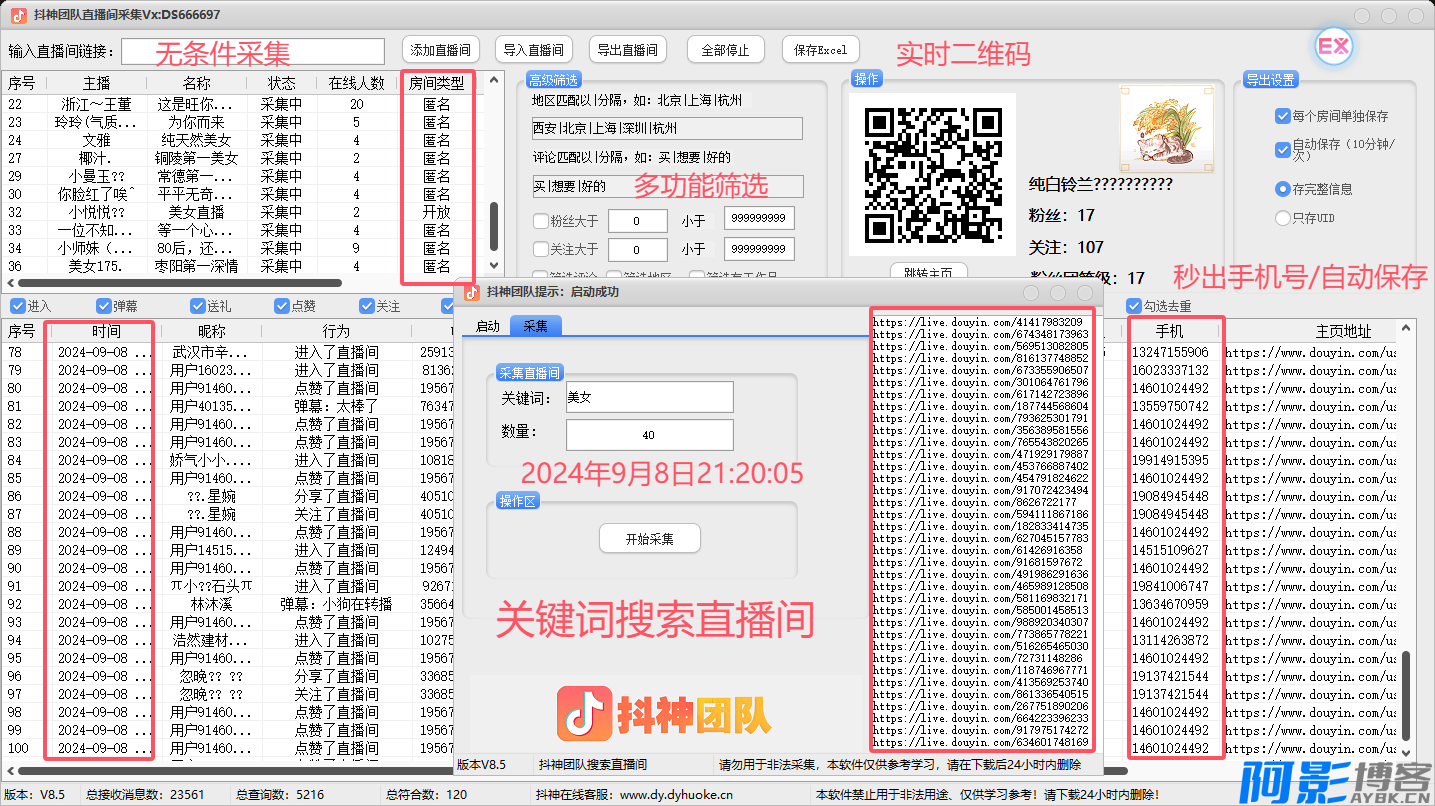Click the 关注大于 maximum 999999999 field
The height and width of the screenshot is (806, 1435).
[761, 249]
